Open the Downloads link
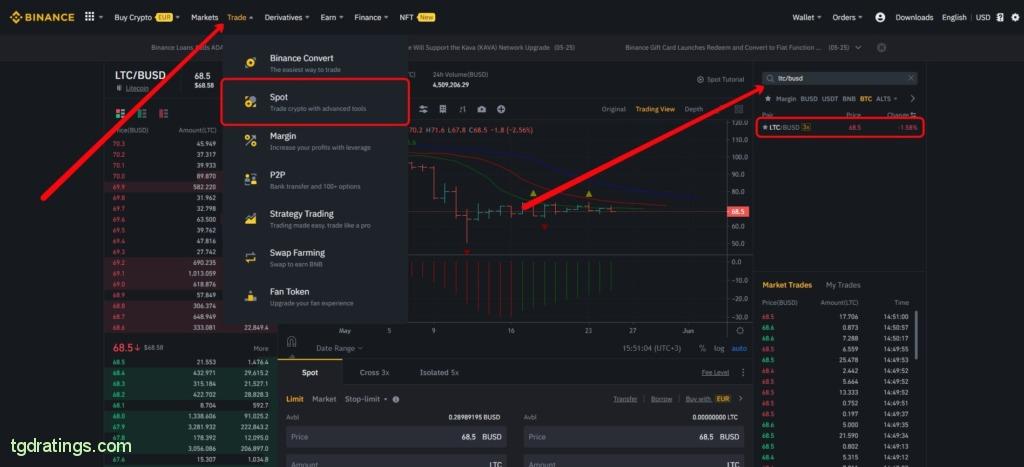 (x=914, y=18)
